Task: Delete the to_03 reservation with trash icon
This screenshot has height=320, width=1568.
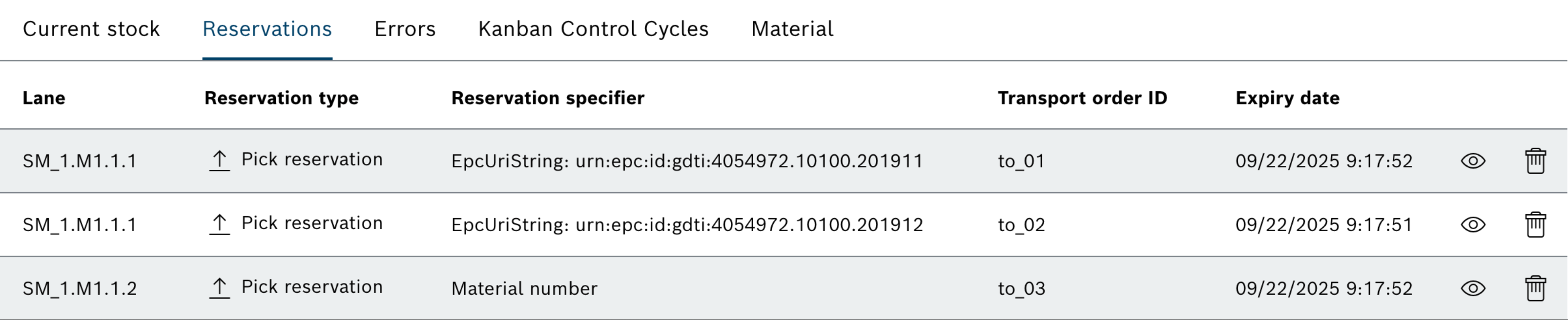Action: pos(1535,288)
